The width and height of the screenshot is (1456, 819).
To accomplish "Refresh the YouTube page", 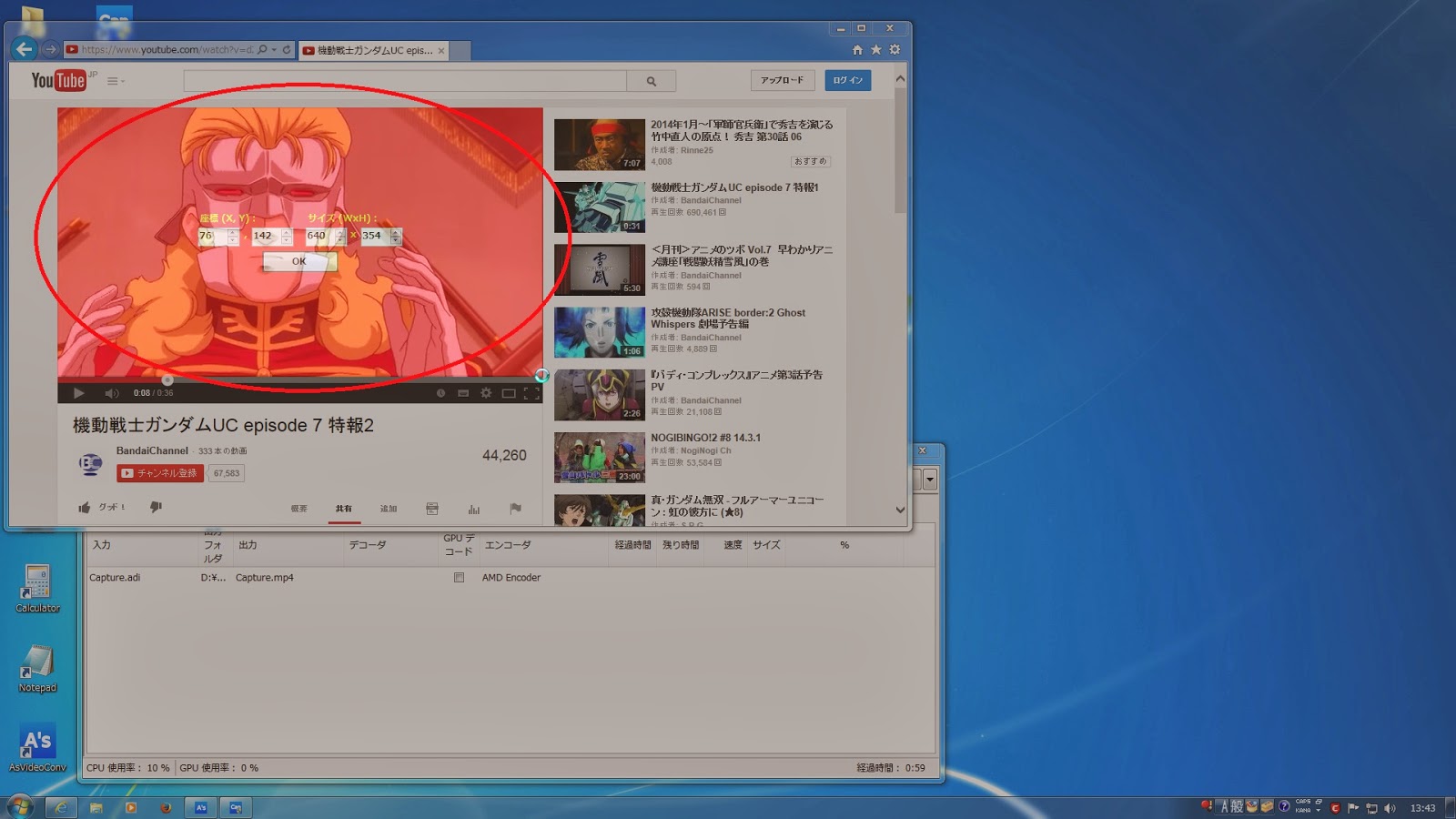I will 287,50.
